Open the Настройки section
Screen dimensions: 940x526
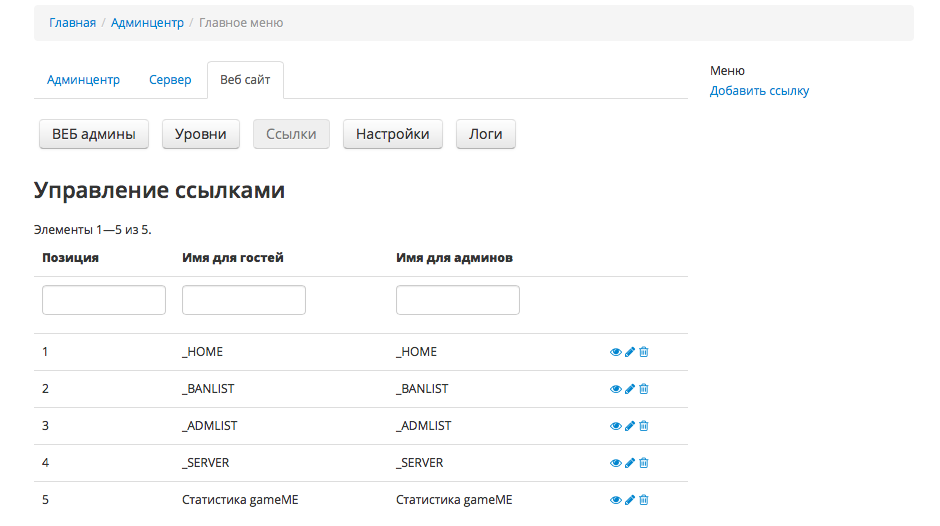pyautogui.click(x=393, y=134)
